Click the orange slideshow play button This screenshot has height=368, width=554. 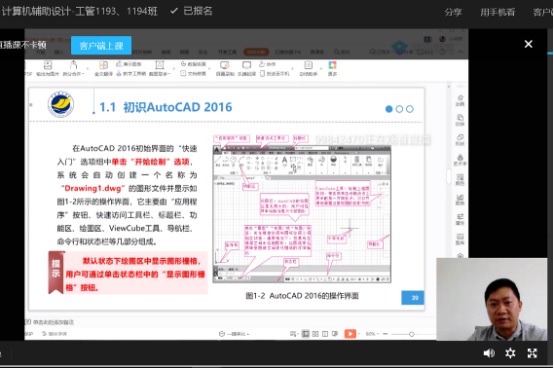pos(350,334)
